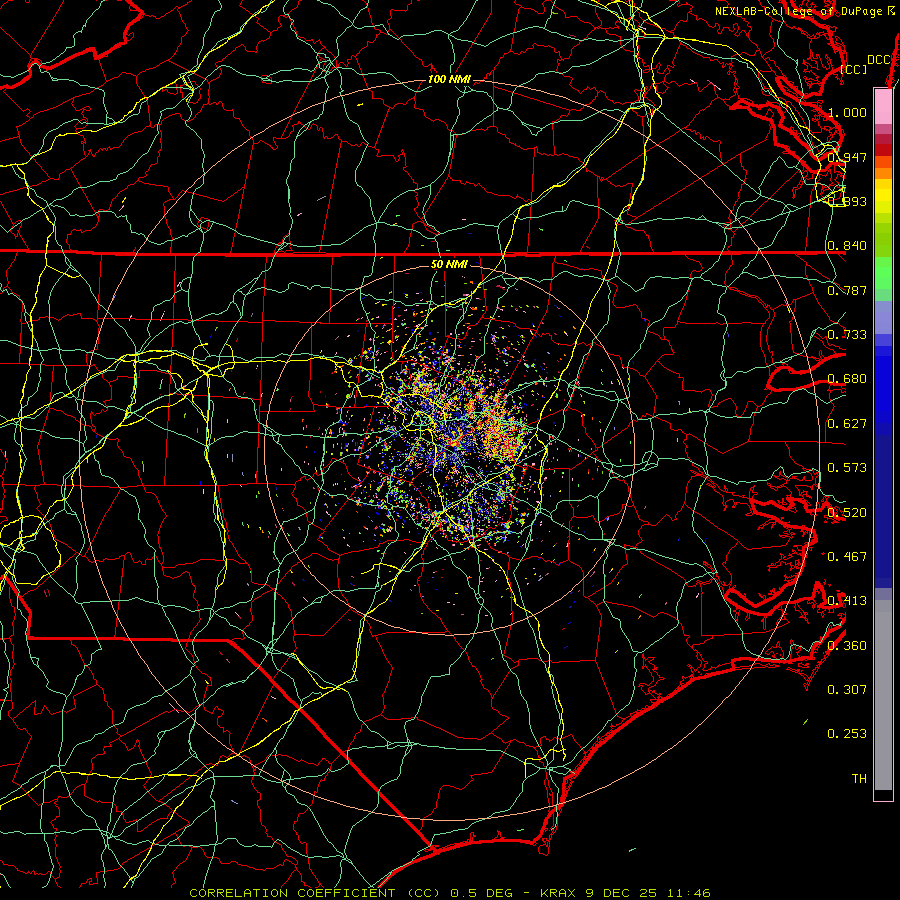Click the 0.360 value on the color scale
The image size is (900, 900).
pos(847,646)
